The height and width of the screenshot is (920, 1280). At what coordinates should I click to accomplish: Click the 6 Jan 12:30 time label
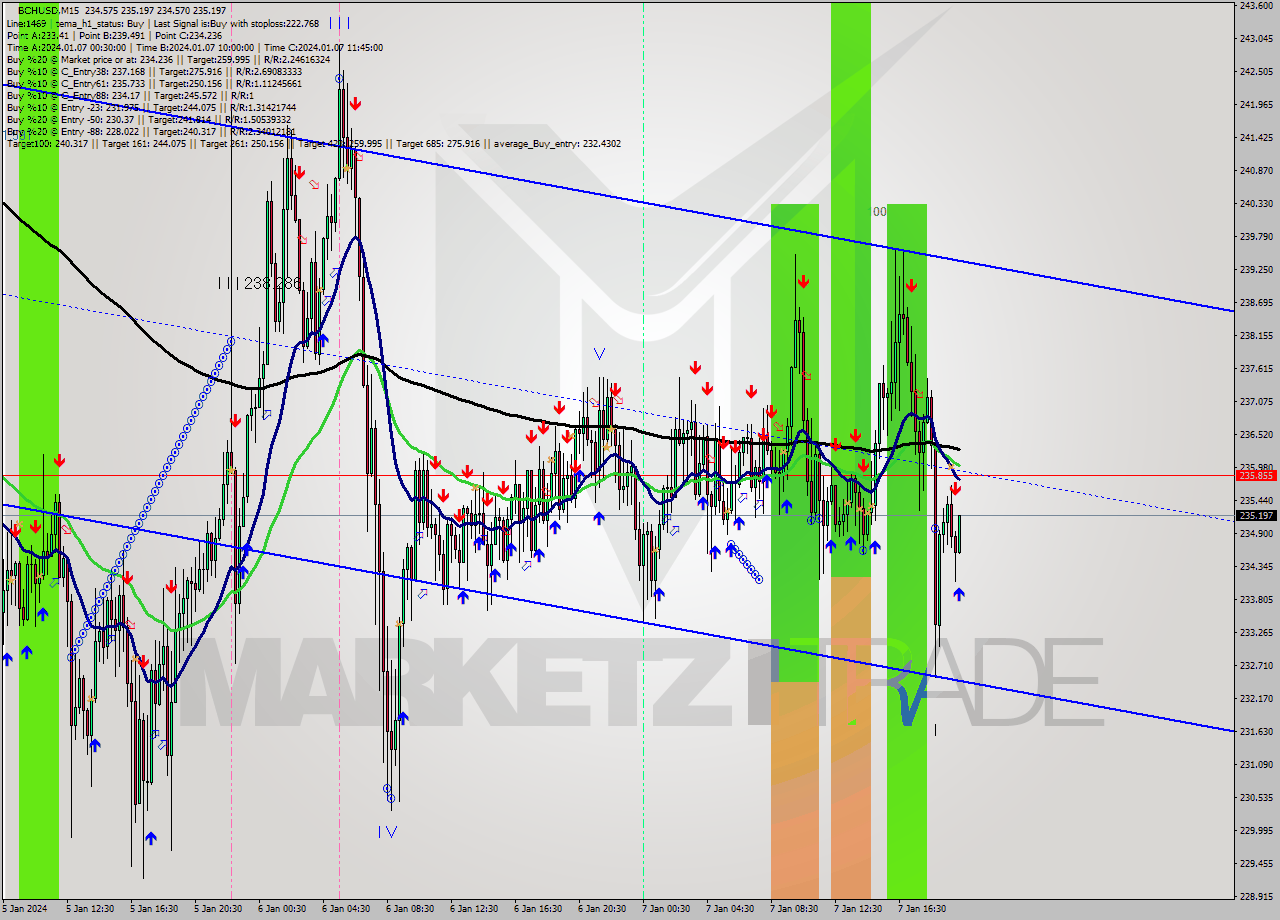(474, 909)
